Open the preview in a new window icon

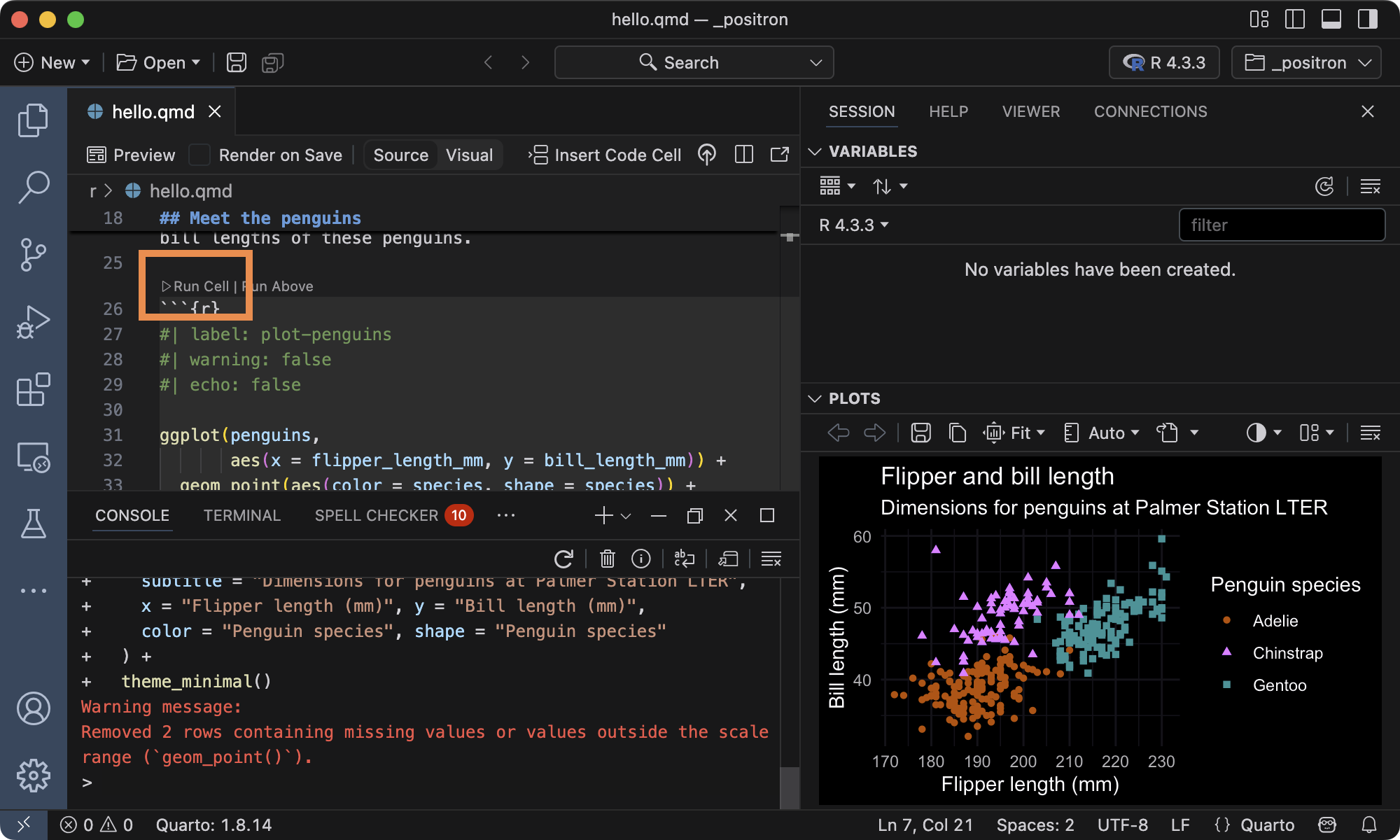780,155
